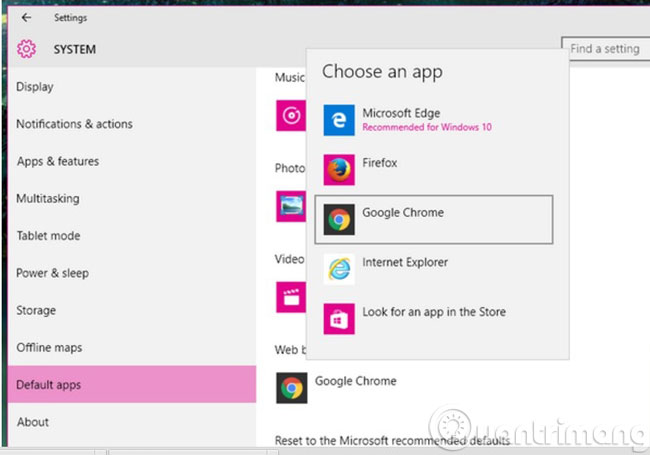Click Recommended for Windows 10 text
Viewport: 650px width, 455px height.
[x=427, y=127]
